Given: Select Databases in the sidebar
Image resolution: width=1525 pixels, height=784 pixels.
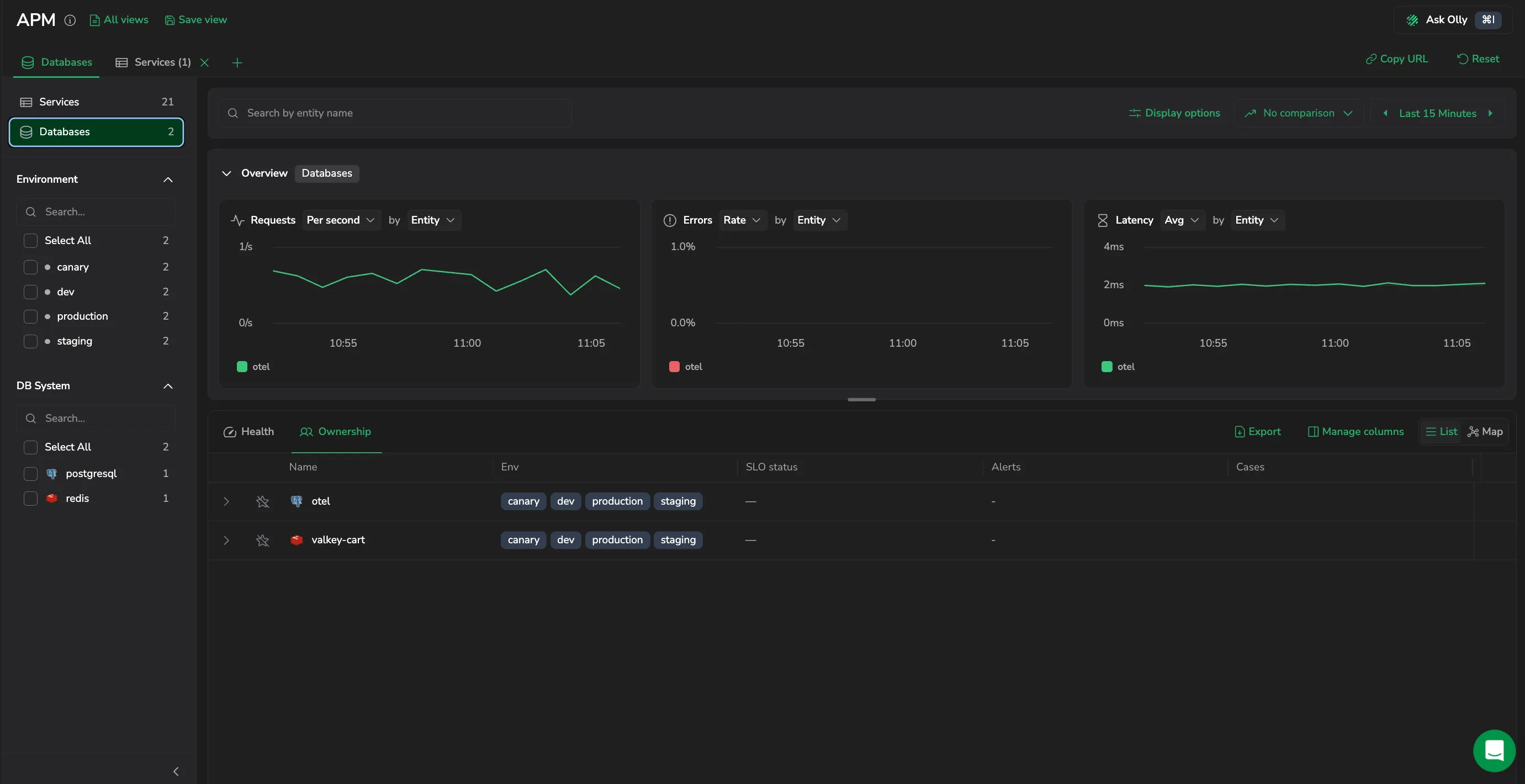Looking at the screenshot, I should [x=97, y=131].
